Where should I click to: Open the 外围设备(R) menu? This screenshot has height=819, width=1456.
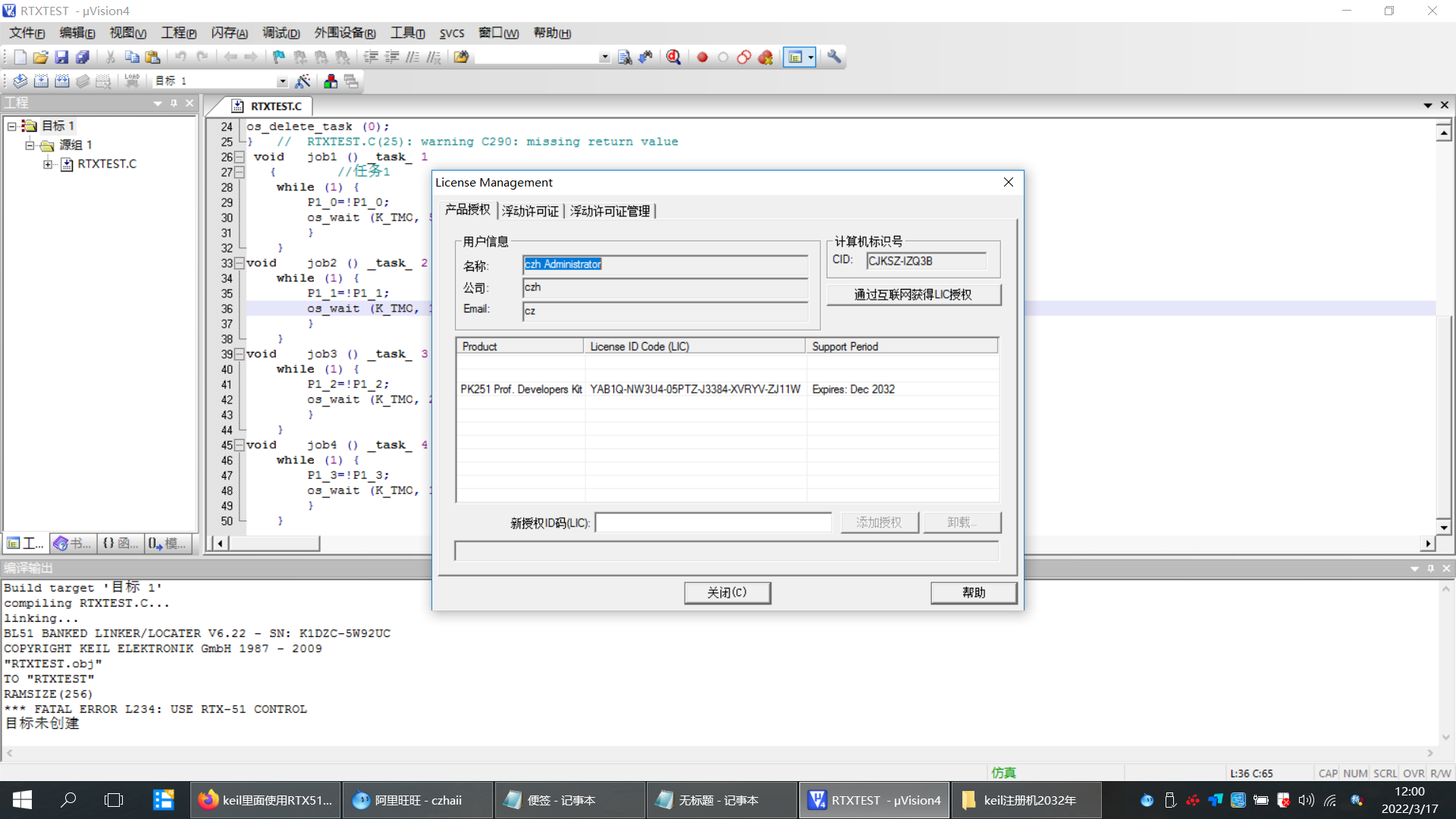(x=345, y=33)
